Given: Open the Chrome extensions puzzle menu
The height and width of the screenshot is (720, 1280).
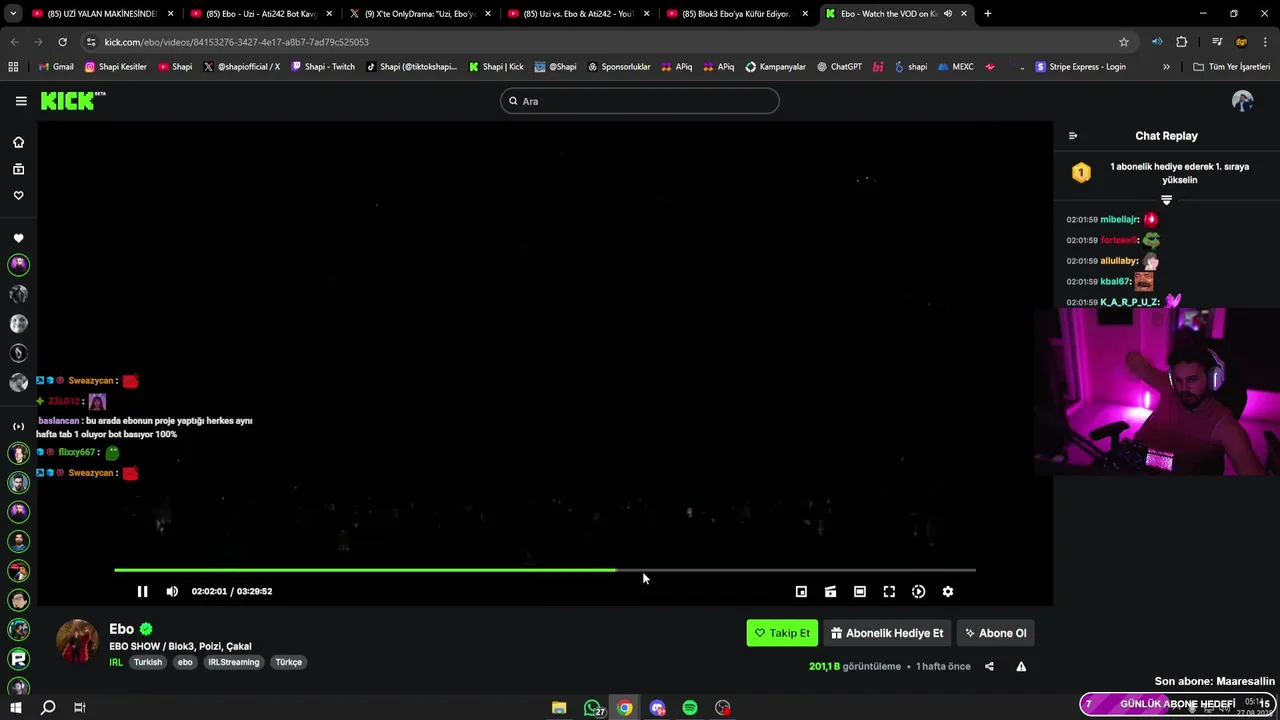Looking at the screenshot, I should pyautogui.click(x=1182, y=42).
